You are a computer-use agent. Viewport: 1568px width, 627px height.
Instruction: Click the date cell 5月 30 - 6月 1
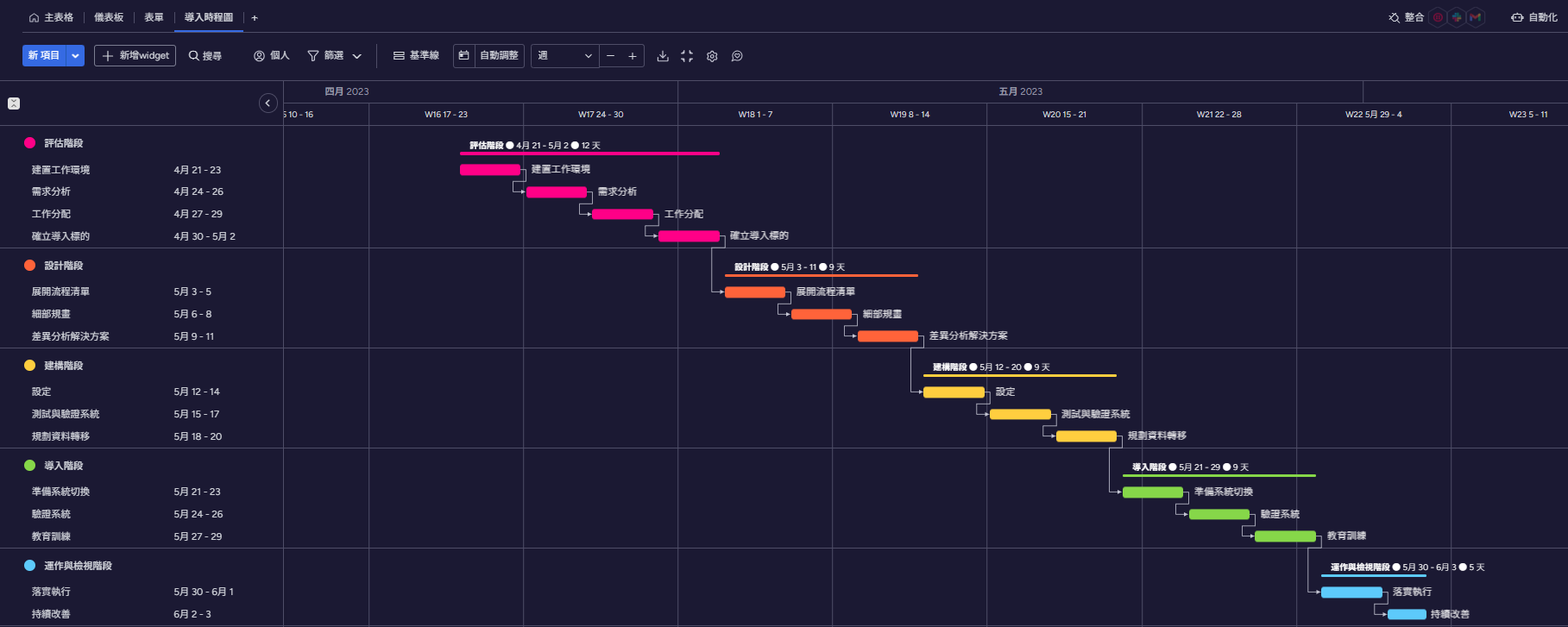click(204, 592)
